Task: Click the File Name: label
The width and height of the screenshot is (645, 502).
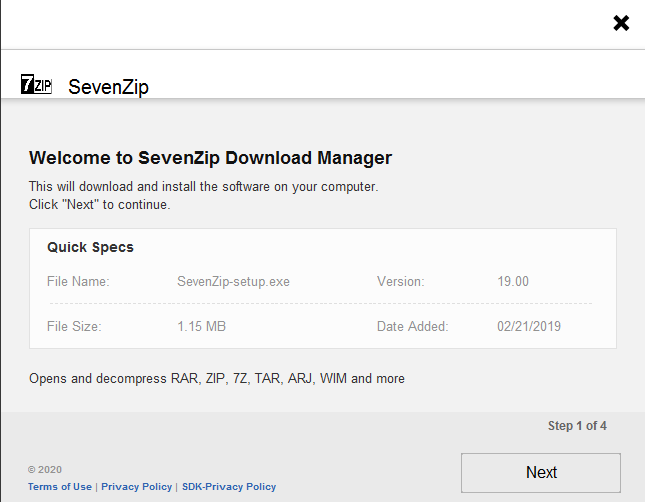Action: [x=78, y=281]
